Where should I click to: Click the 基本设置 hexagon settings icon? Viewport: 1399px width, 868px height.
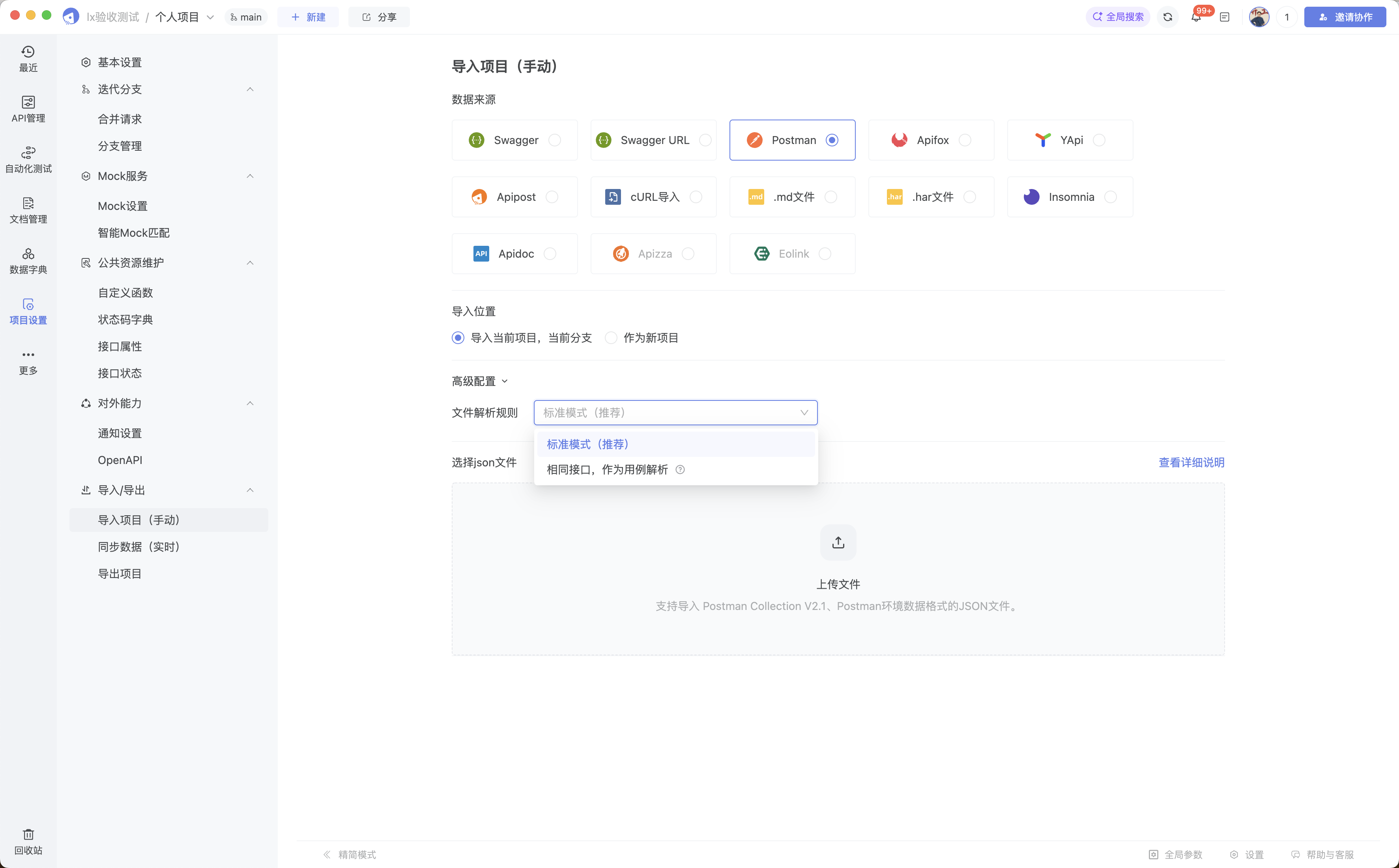tap(86, 62)
